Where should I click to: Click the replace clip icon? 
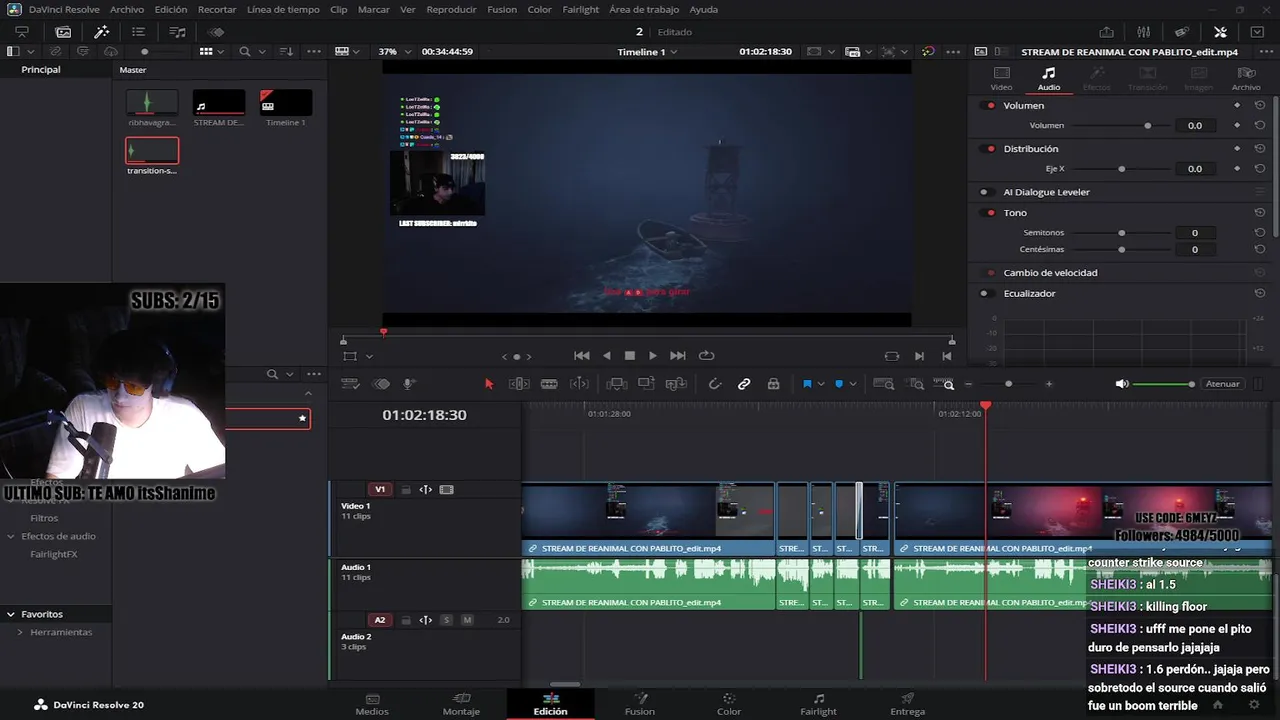point(676,384)
